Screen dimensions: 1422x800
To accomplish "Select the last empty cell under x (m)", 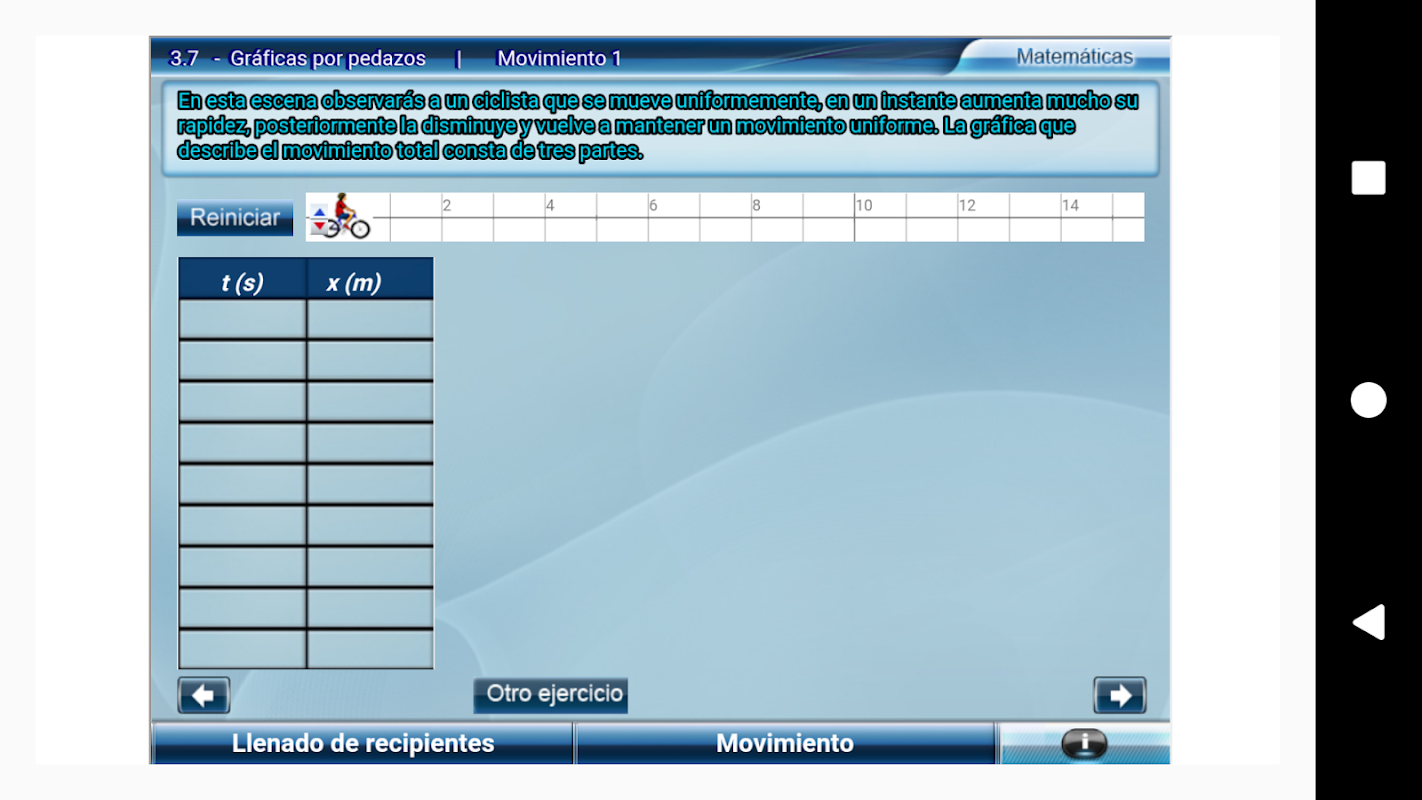I will (x=370, y=649).
